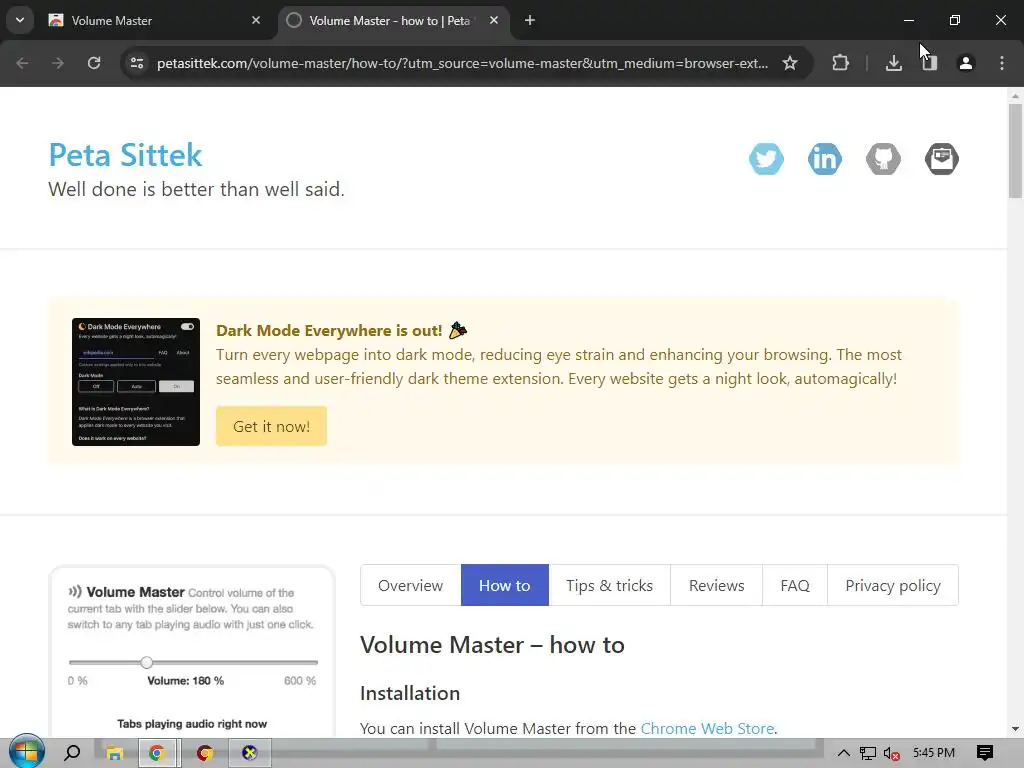Image resolution: width=1024 pixels, height=768 pixels.
Task: Open Chrome three-dot menu
Action: (x=1002, y=63)
